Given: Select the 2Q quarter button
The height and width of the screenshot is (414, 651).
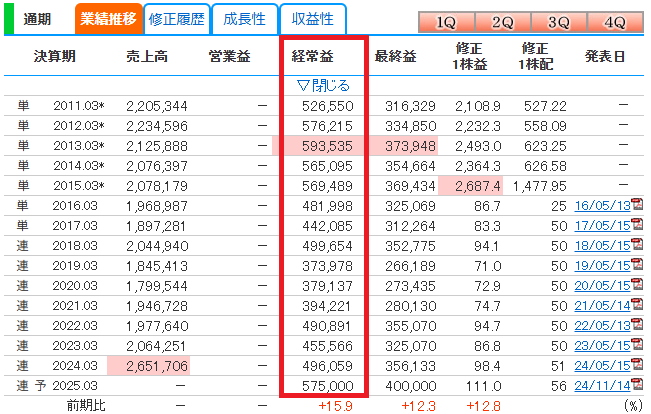Looking at the screenshot, I should click(x=502, y=22).
